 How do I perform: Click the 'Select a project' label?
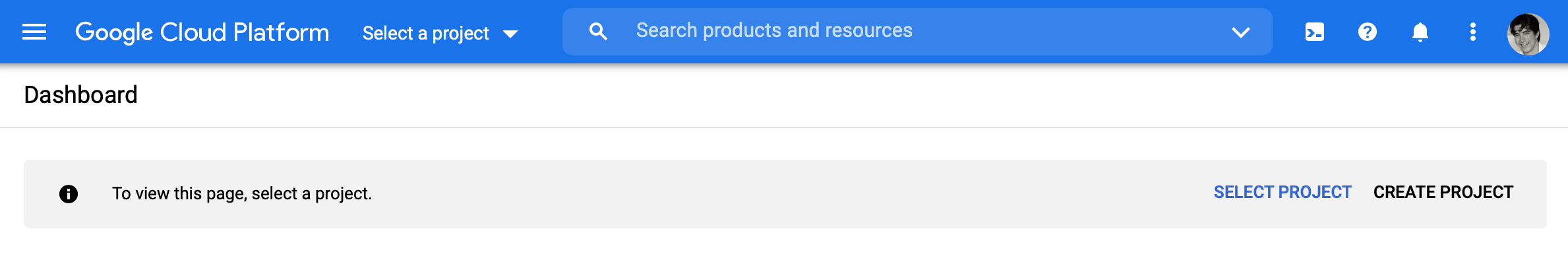(425, 33)
